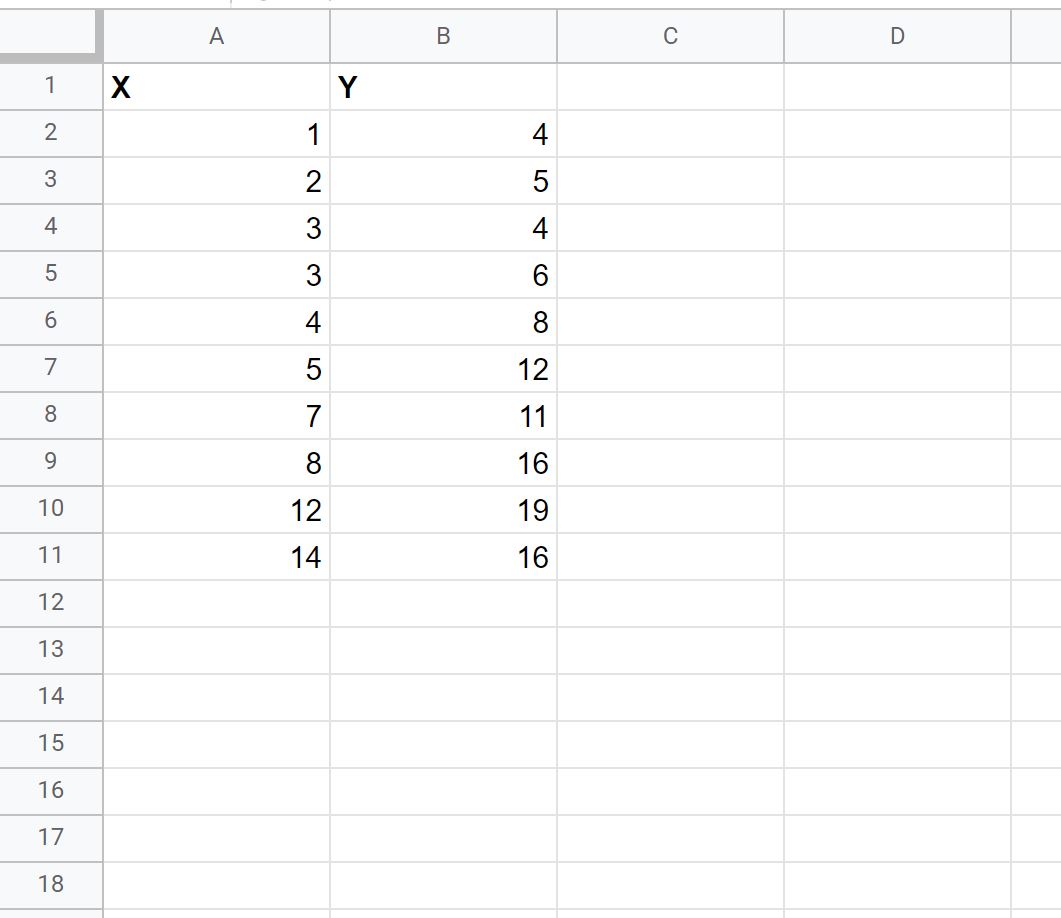Click empty cell D5

pos(897,275)
